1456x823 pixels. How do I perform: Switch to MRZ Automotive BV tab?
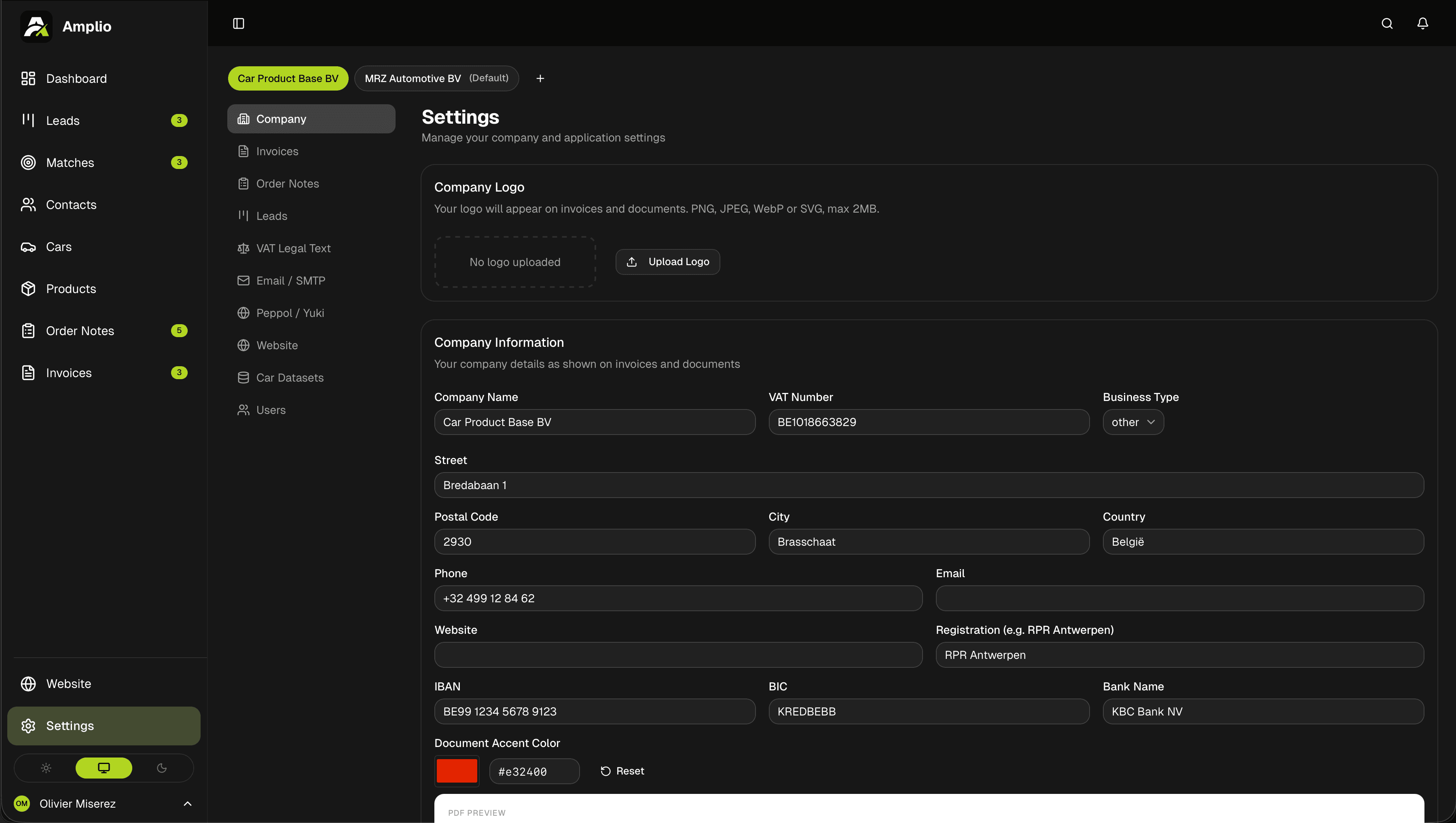pos(436,78)
